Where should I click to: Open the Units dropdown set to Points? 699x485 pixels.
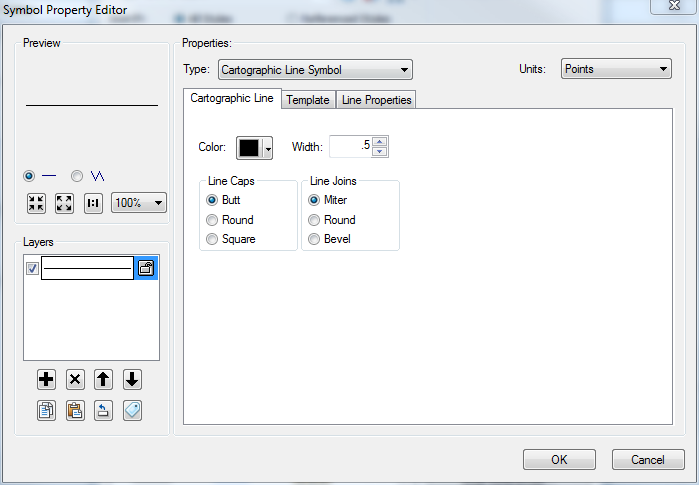coord(616,69)
